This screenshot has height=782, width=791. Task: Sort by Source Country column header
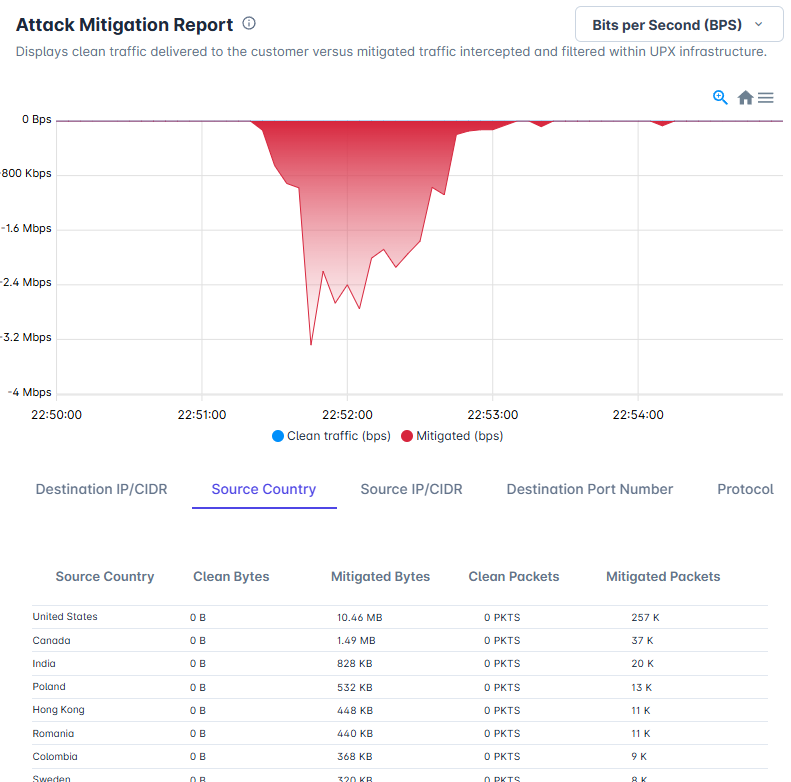(x=105, y=576)
